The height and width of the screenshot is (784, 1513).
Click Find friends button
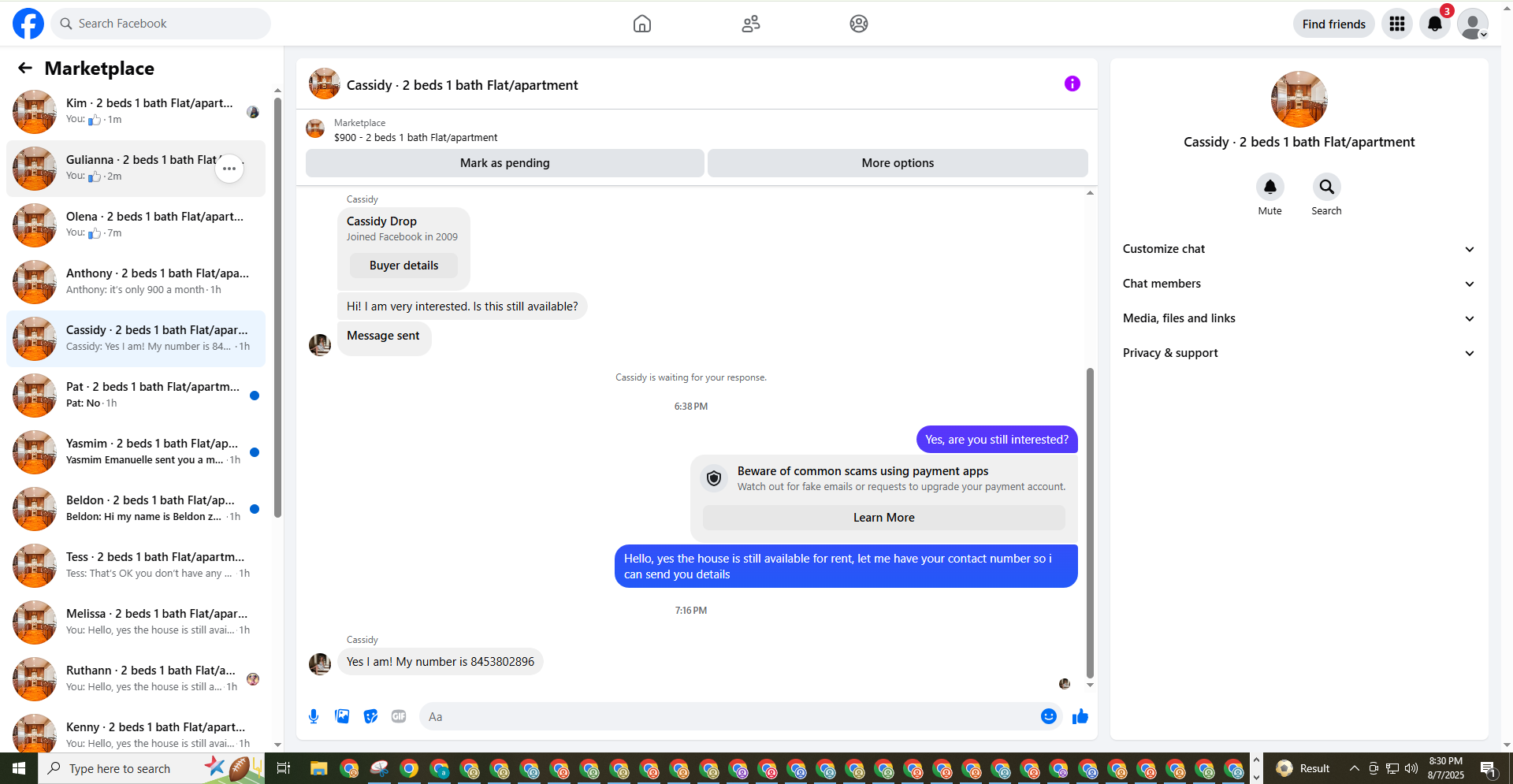(x=1334, y=24)
